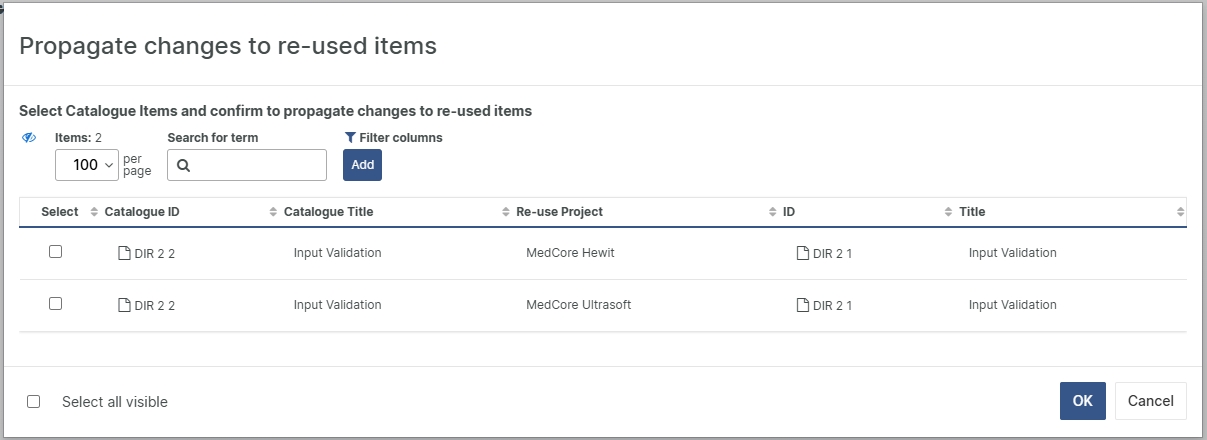This screenshot has height=440, width=1207.
Task: Sort by Catalogue ID column arrows
Action: 95,212
